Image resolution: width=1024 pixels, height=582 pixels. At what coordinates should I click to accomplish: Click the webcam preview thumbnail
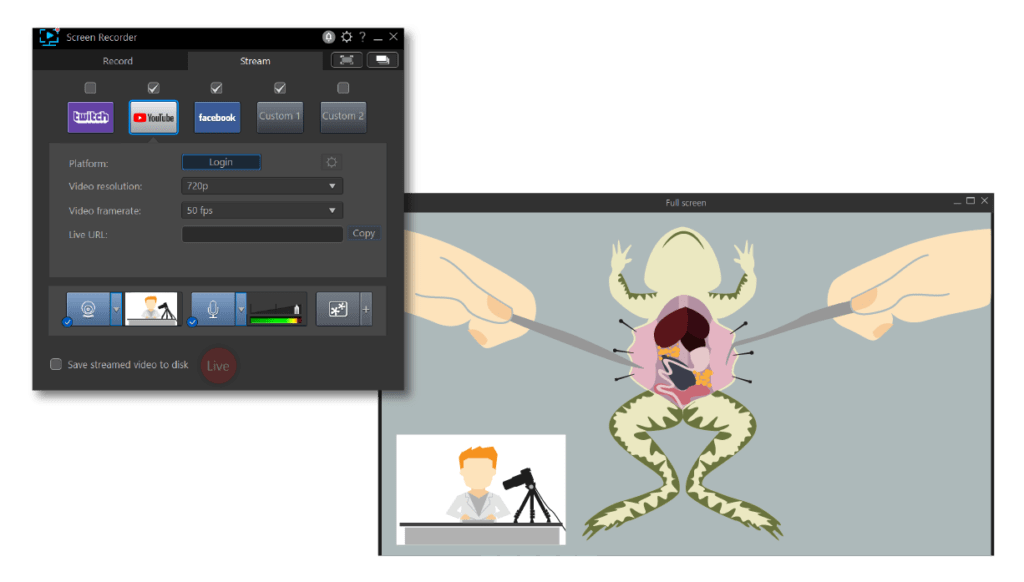click(x=152, y=309)
